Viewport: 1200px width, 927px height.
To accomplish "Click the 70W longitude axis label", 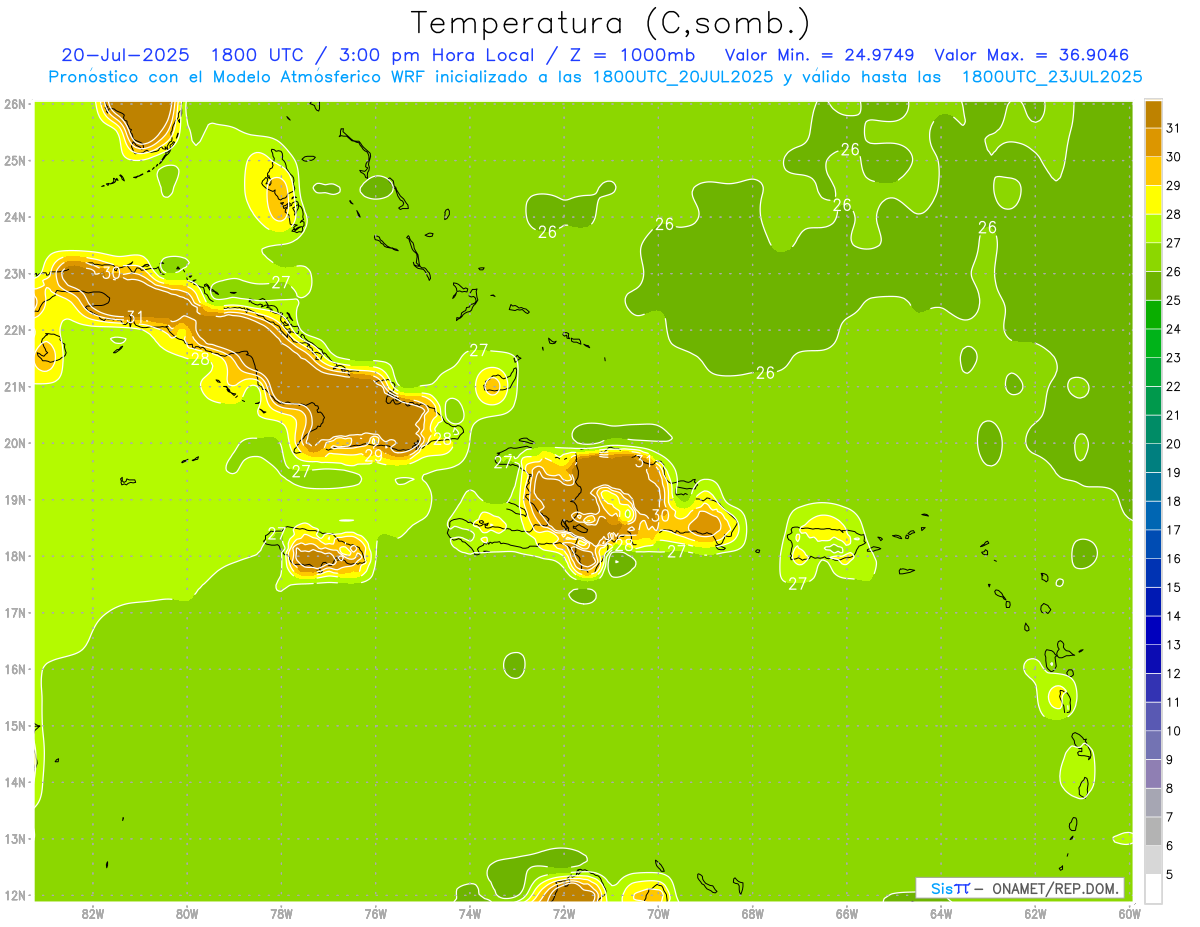I will click(x=658, y=912).
